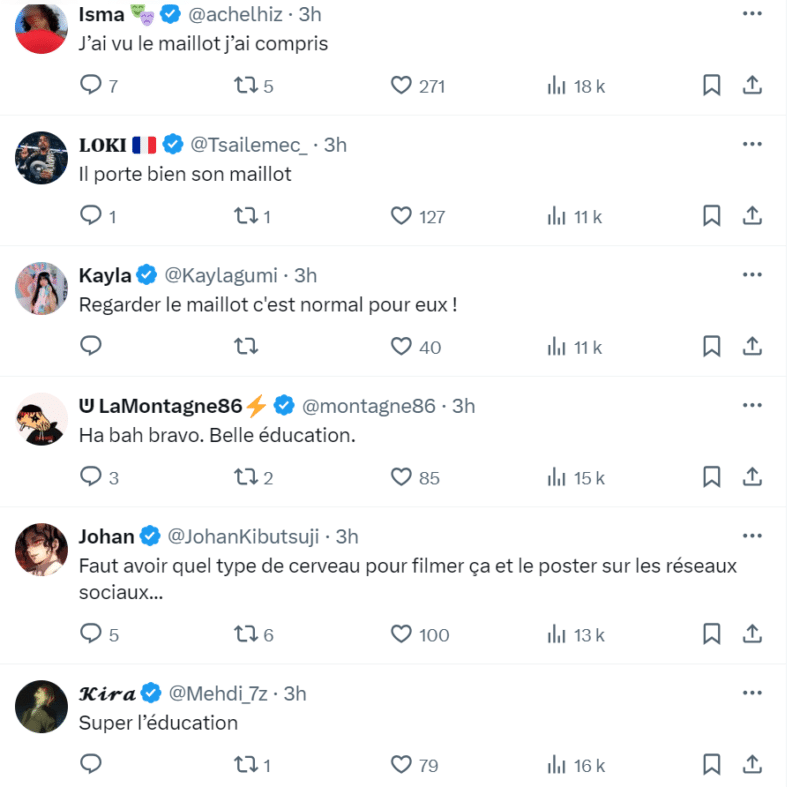The image size is (800, 787).
Task: Open more options on Johan's tweet
Action: [x=752, y=536]
